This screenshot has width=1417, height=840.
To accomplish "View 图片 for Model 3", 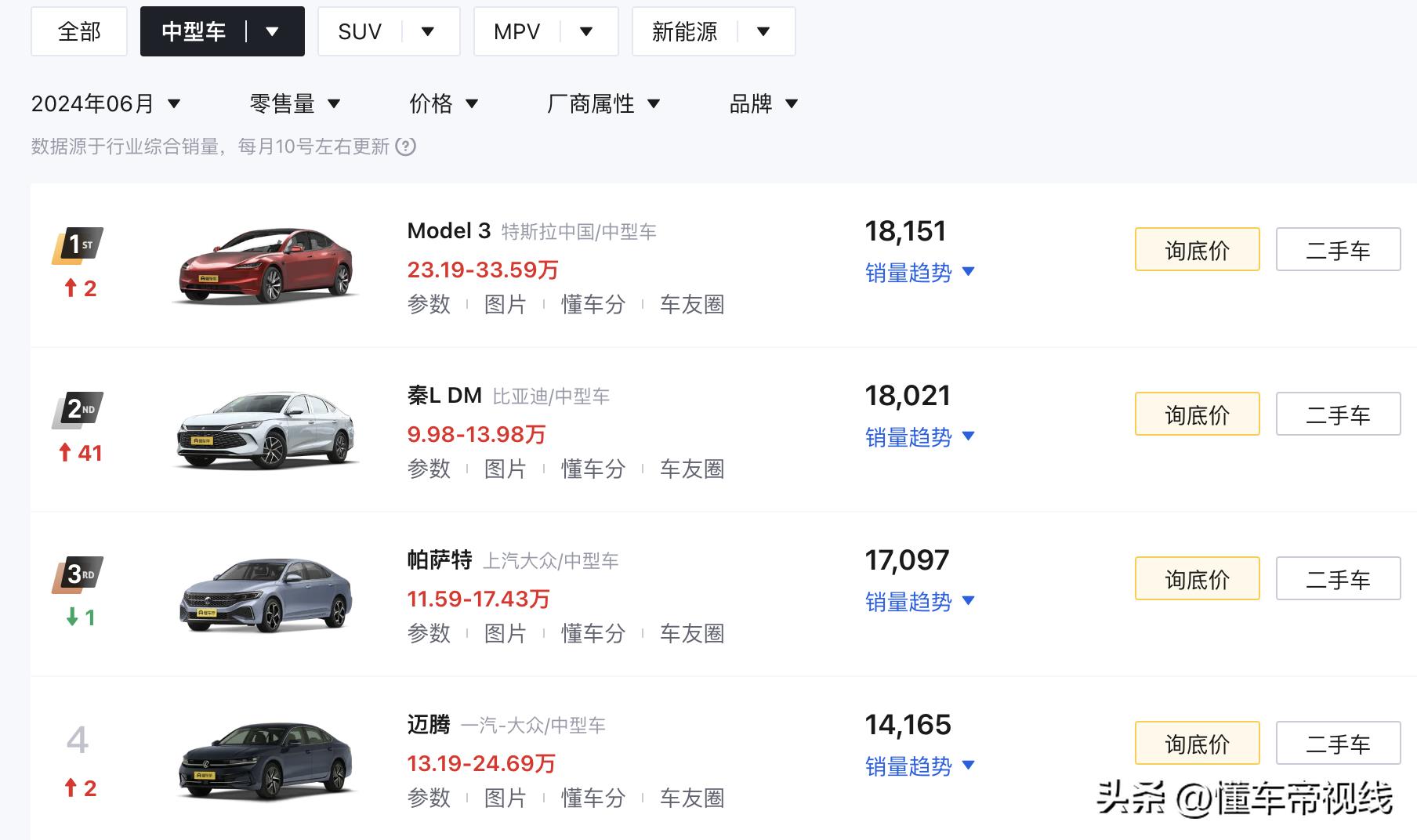I will click(505, 304).
